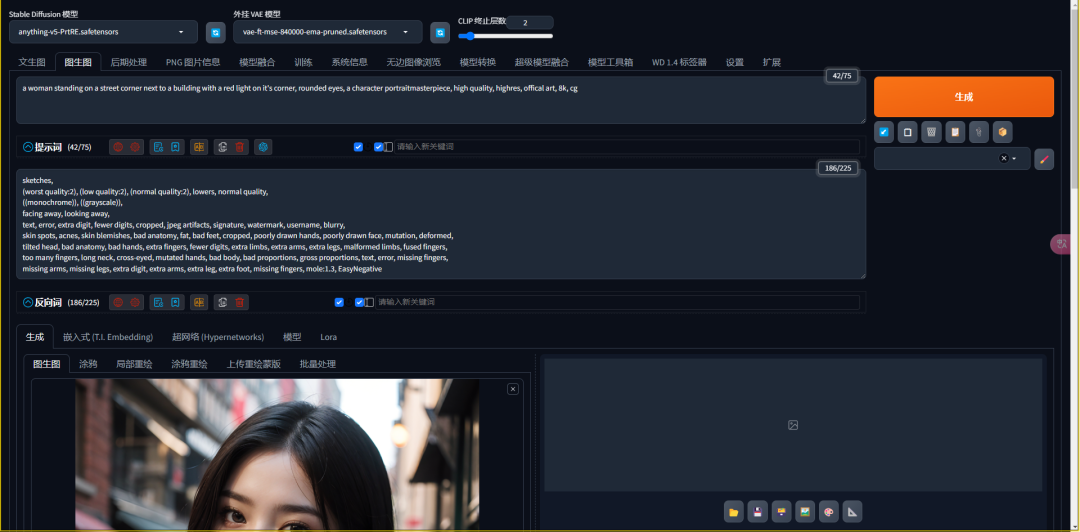This screenshot has height=532, width=1080.
Task: Open the Lora tab
Action: [x=328, y=337]
